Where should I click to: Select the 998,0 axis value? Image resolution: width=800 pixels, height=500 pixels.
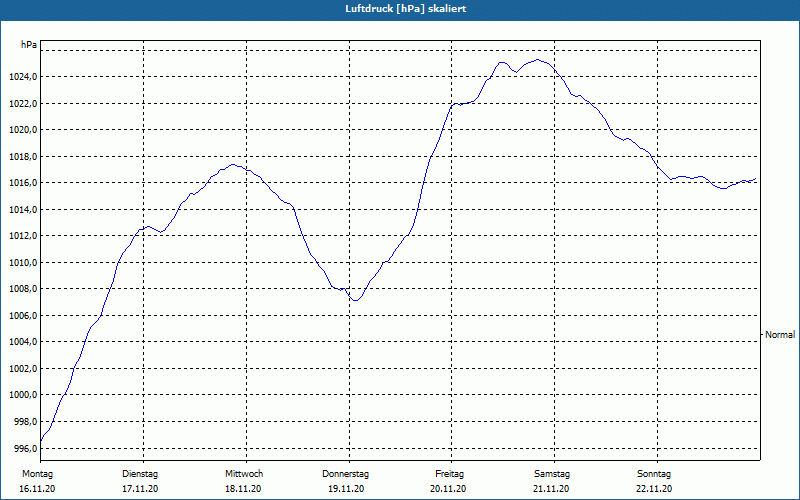(25, 422)
